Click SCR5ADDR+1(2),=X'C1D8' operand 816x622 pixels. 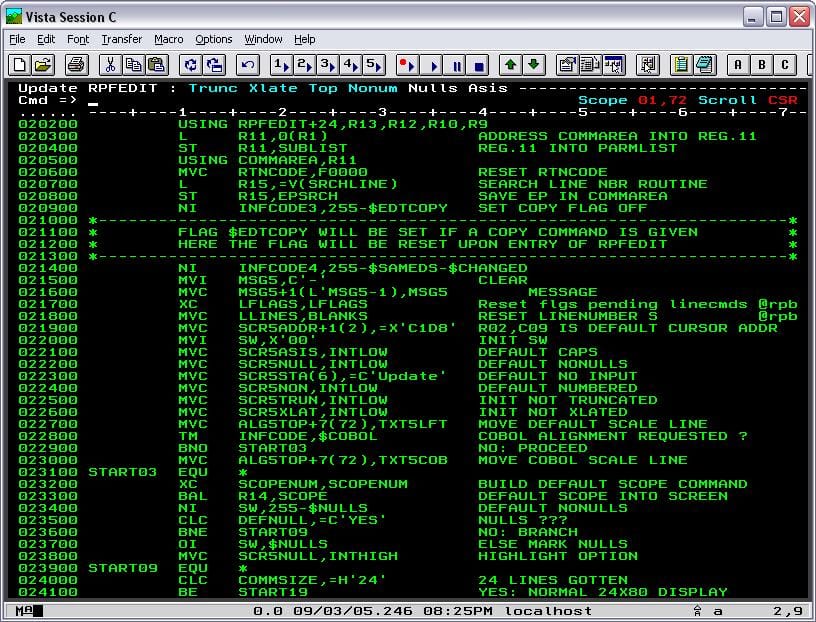click(x=347, y=328)
